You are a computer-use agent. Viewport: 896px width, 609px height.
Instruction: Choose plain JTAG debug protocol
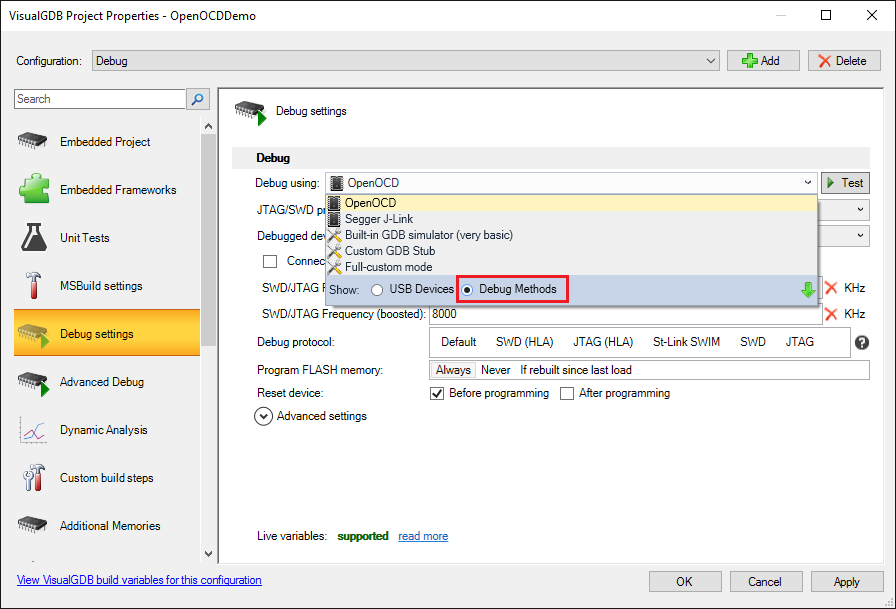click(x=799, y=342)
